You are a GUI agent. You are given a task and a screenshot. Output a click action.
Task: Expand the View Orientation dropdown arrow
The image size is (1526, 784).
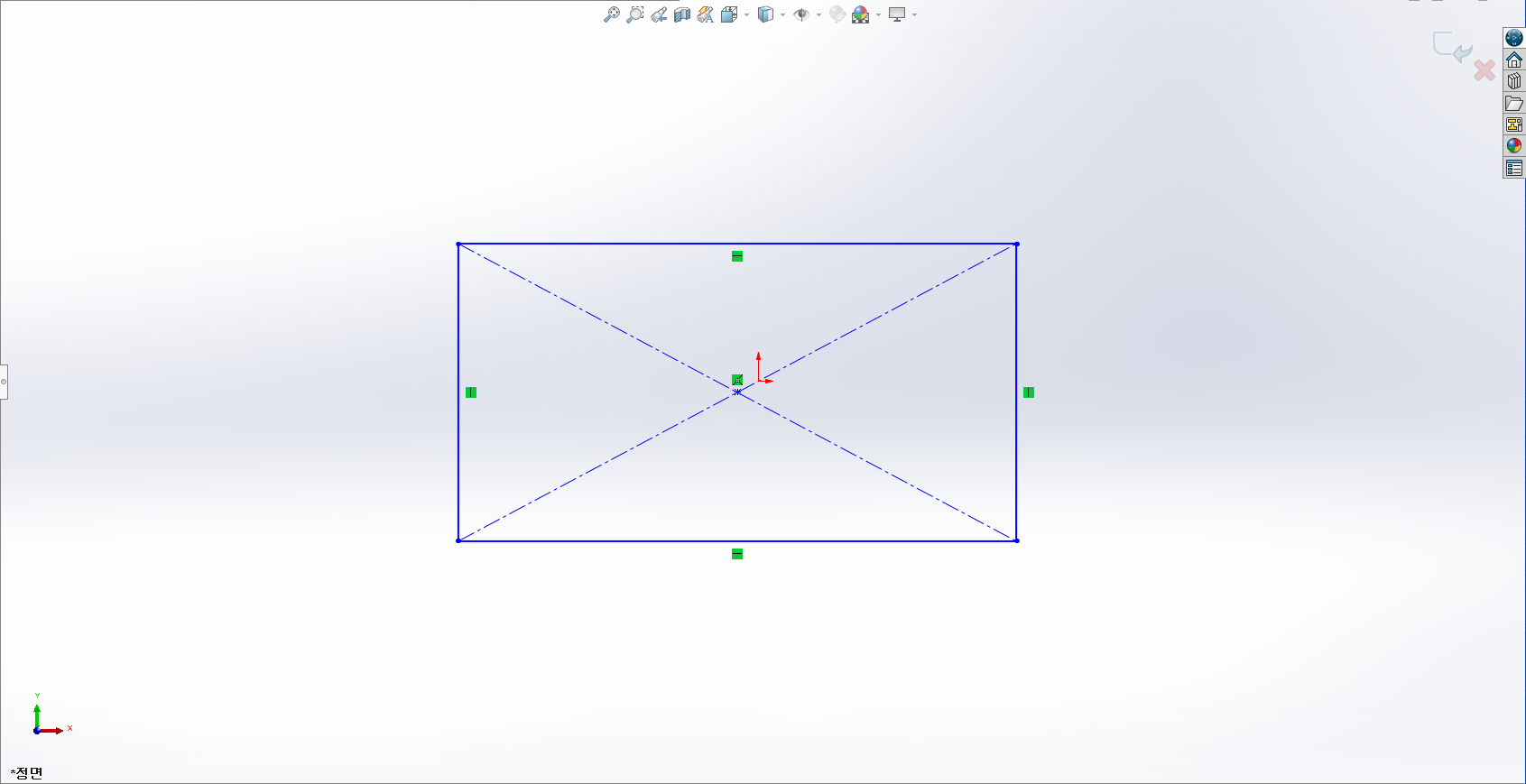[746, 15]
